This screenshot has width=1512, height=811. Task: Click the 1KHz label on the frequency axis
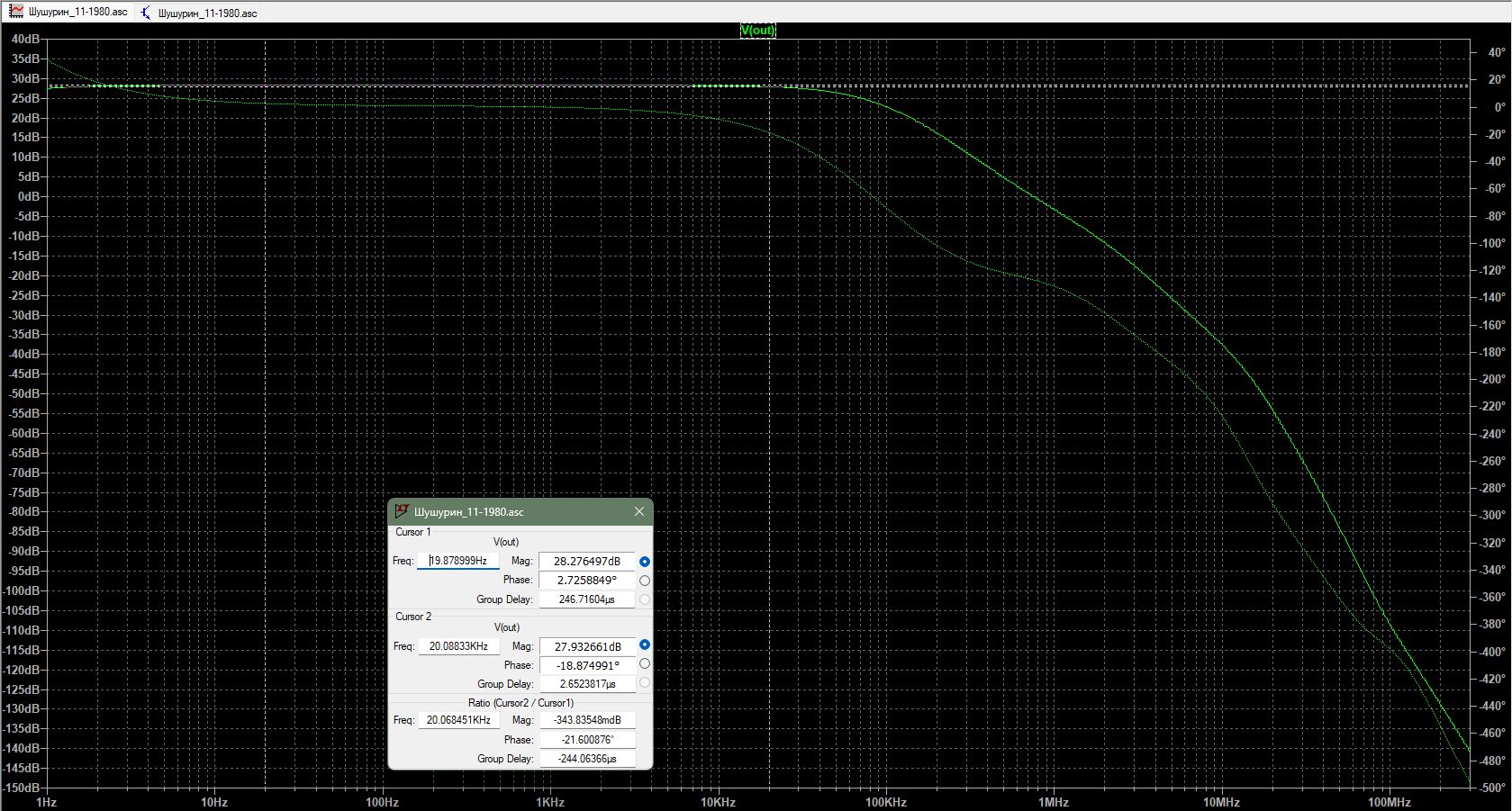point(550,802)
